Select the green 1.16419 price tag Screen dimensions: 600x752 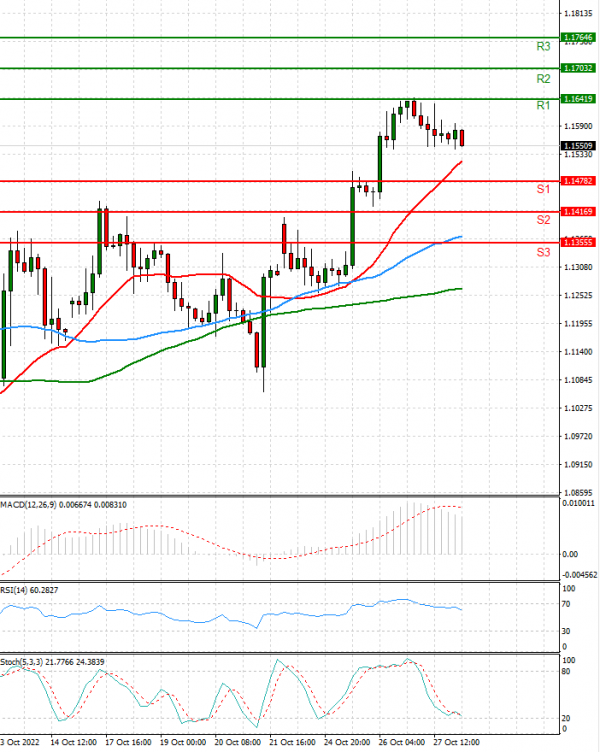578,99
